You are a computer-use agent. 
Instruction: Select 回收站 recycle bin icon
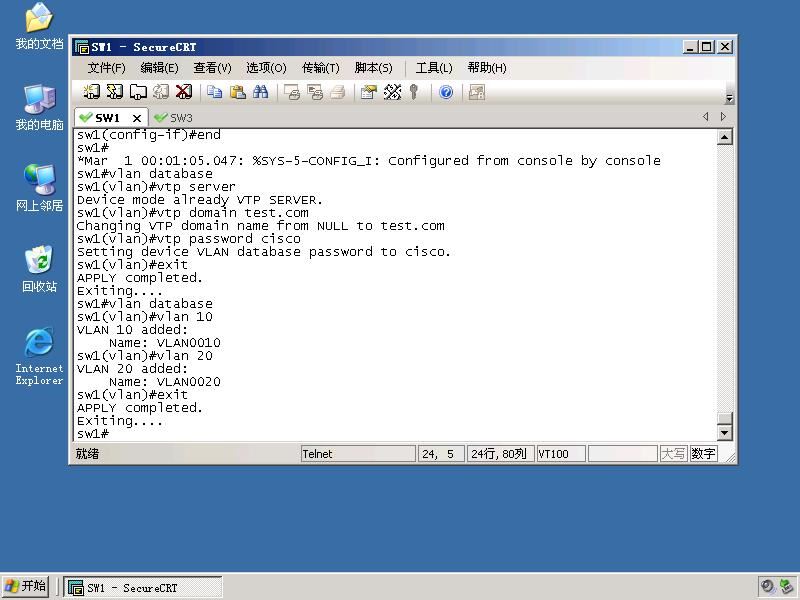(x=39, y=269)
